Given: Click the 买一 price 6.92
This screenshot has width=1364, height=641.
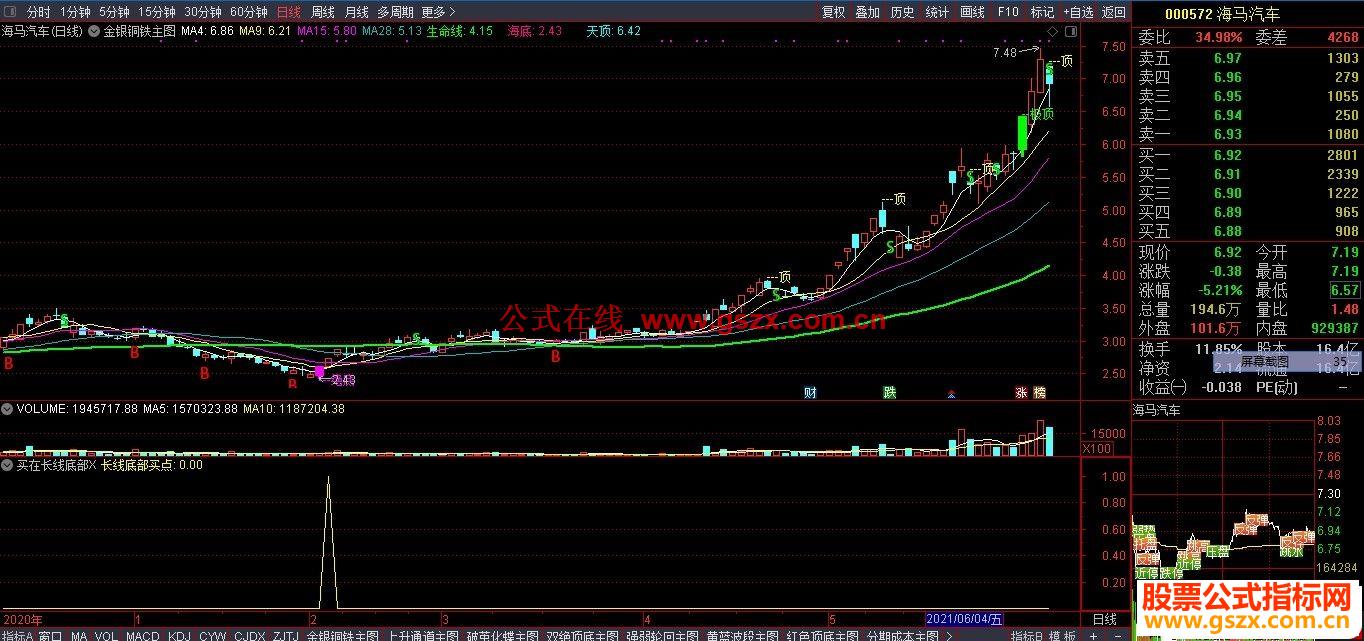Looking at the screenshot, I should click(x=1227, y=155).
